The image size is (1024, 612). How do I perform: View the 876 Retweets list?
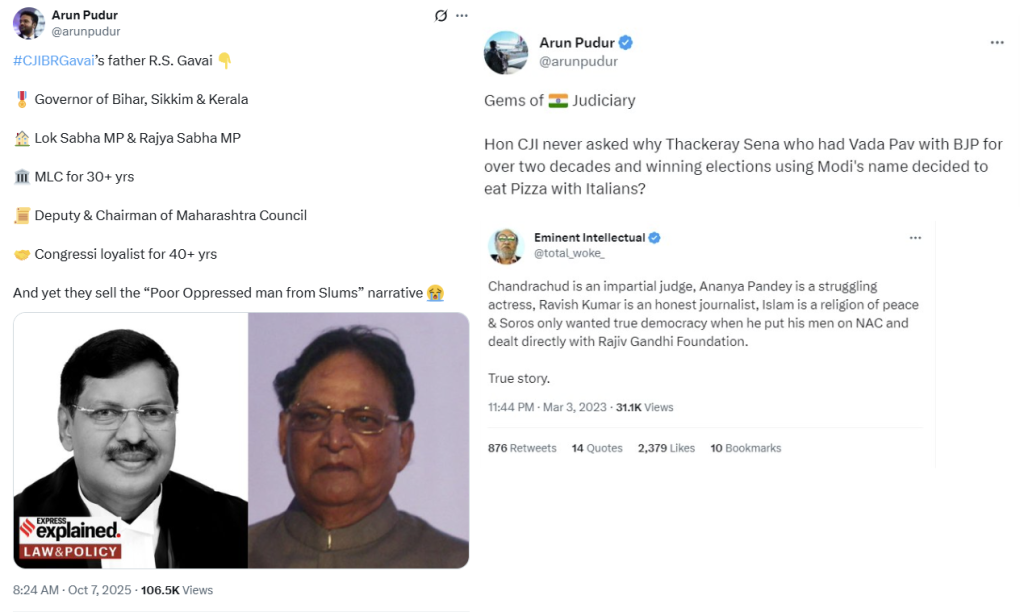(x=521, y=448)
